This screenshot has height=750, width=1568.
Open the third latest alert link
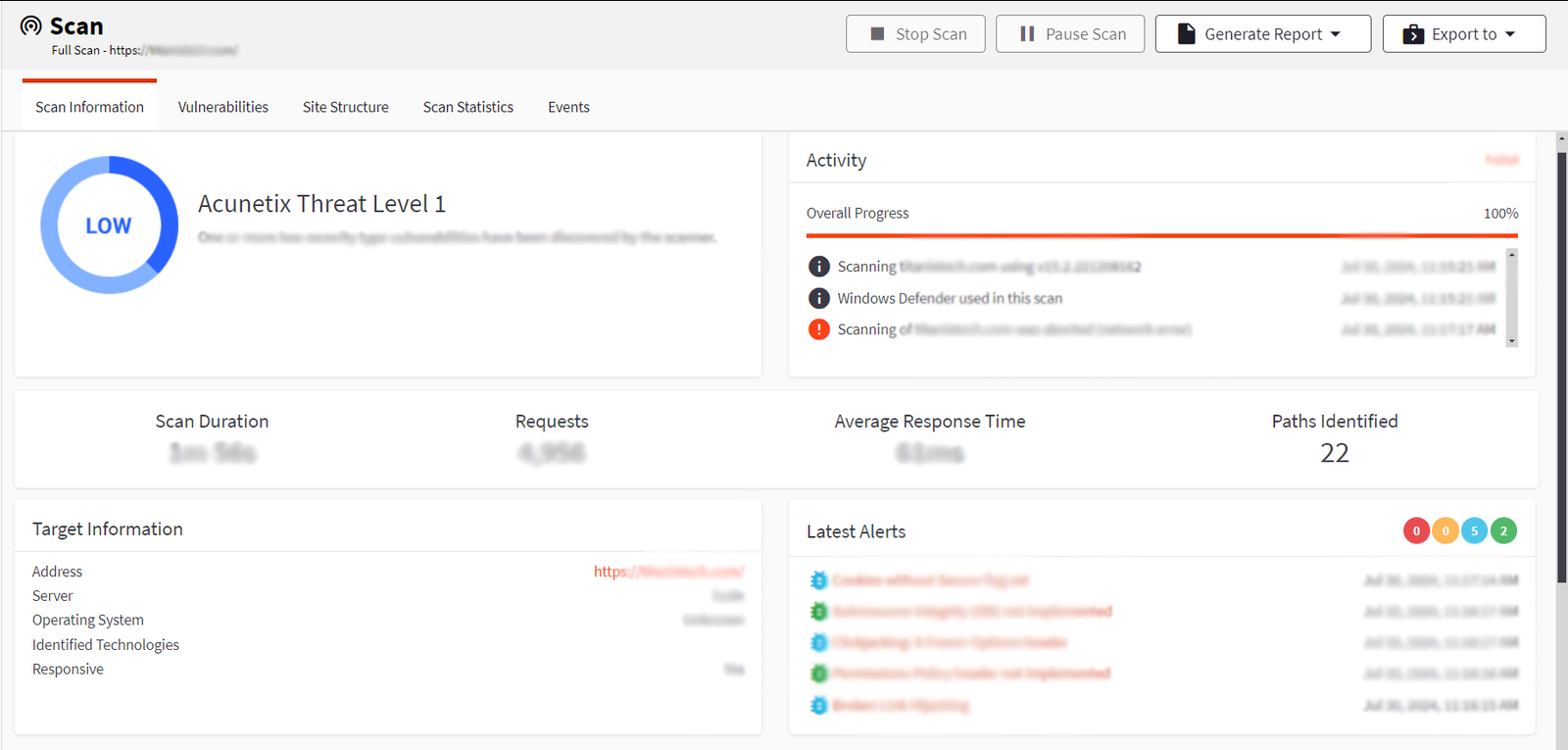point(951,642)
